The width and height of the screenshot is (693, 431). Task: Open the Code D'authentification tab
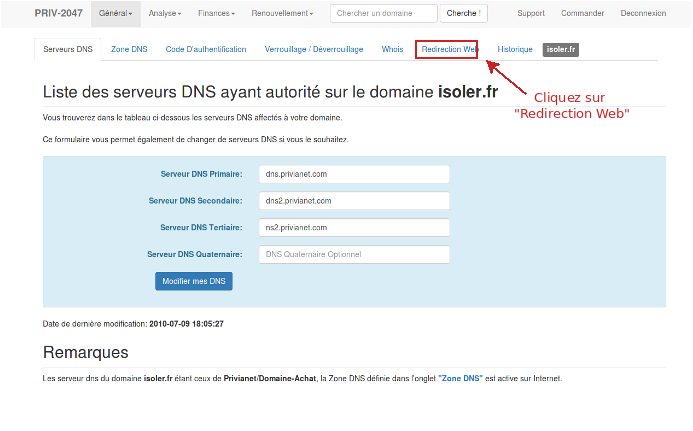[x=206, y=50]
